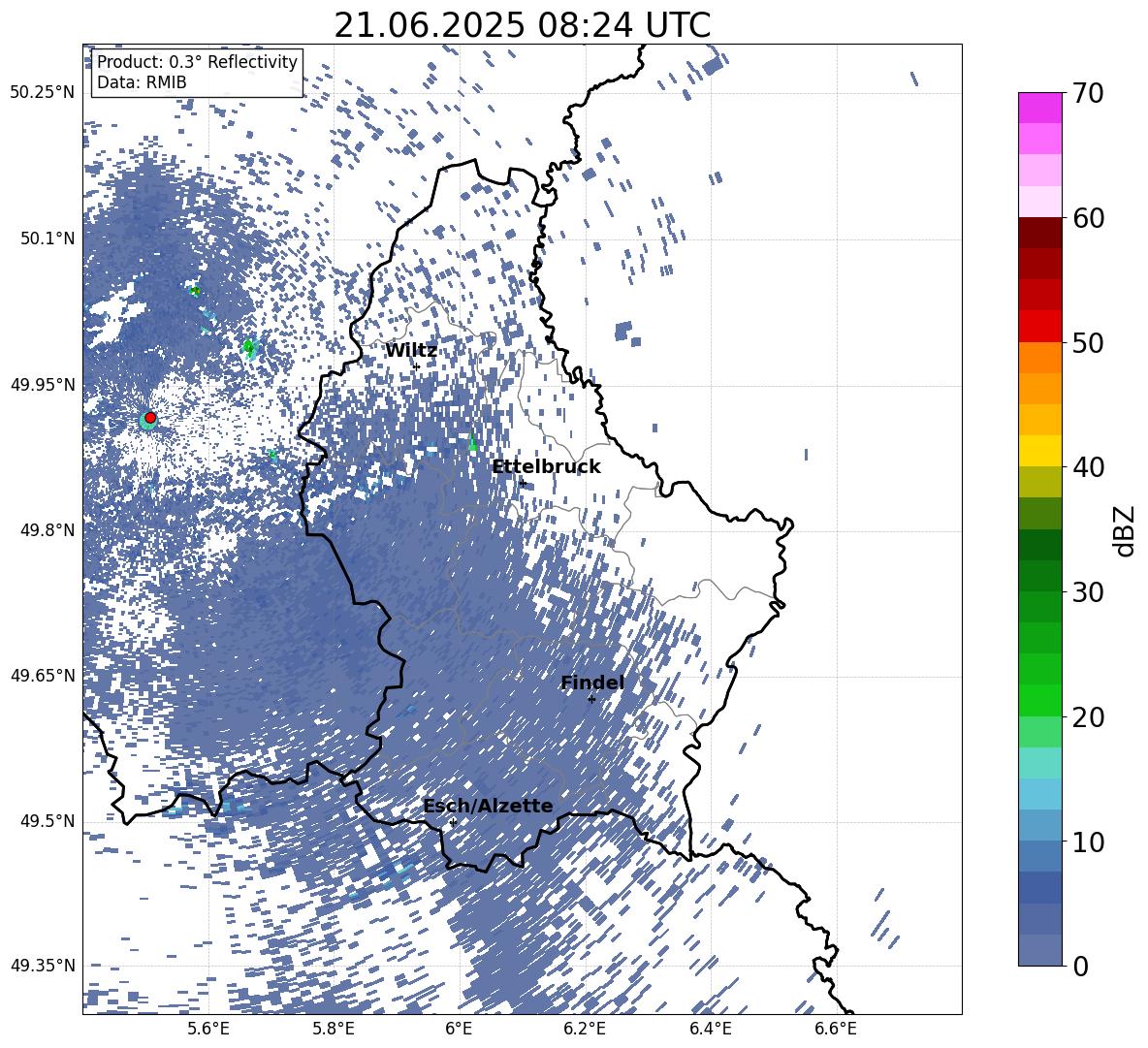This screenshot has height=1048, width=1148.
Task: Click the Wiltz location cross marker
Action: 417,365
